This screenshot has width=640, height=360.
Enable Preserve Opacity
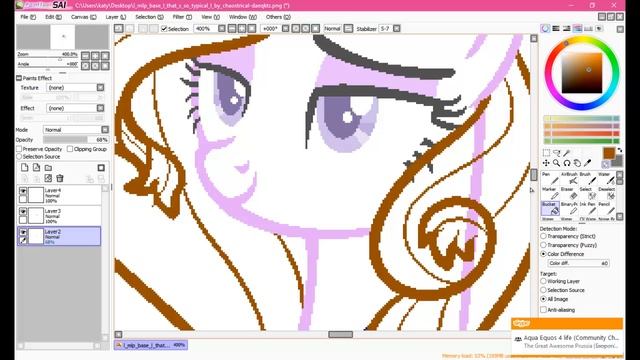click(x=19, y=149)
